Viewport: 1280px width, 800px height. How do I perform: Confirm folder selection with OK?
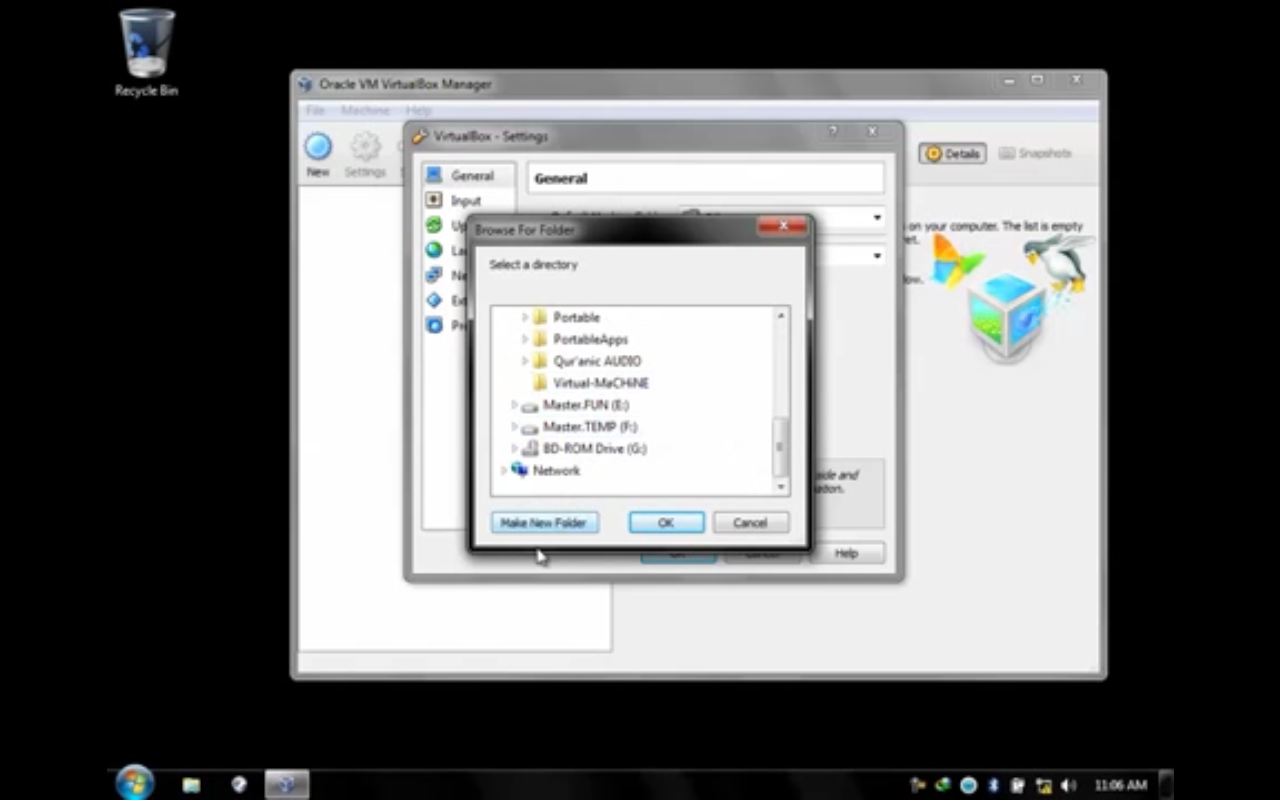[x=666, y=522]
